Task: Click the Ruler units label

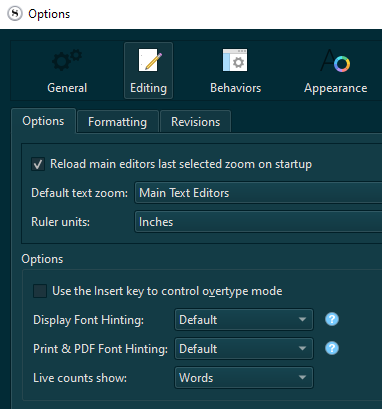Action: pos(60,222)
